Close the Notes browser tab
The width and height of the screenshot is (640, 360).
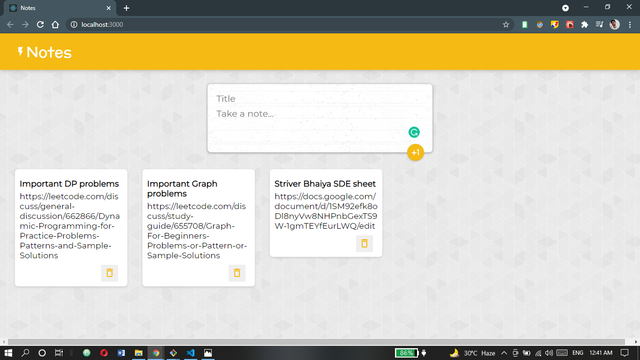coord(109,8)
